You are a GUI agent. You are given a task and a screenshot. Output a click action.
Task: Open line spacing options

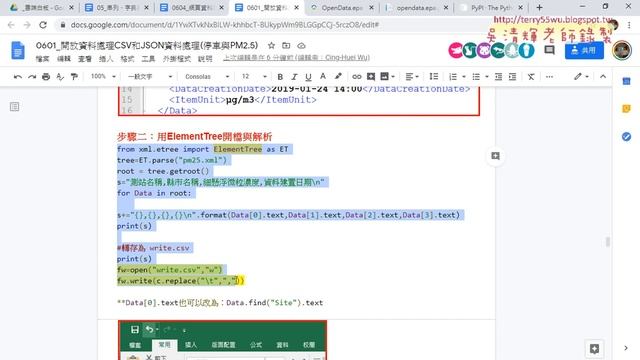coord(434,77)
